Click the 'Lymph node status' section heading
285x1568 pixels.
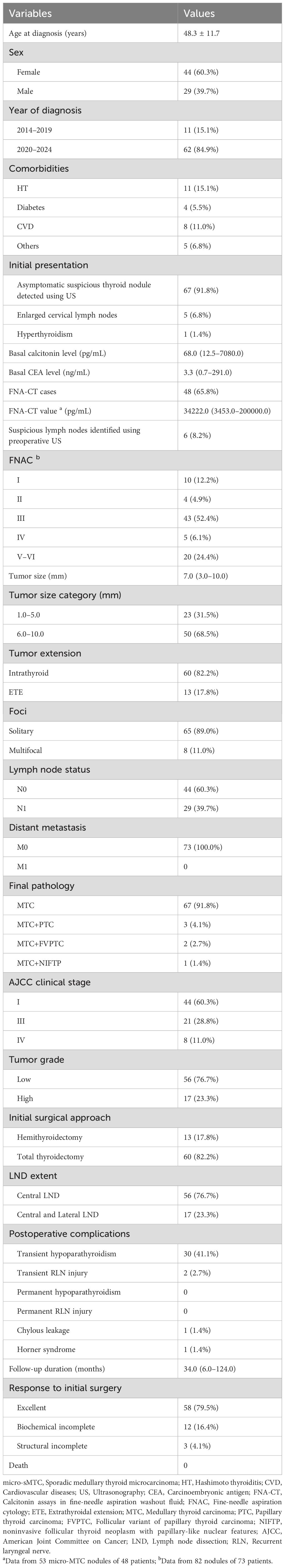click(x=49, y=769)
